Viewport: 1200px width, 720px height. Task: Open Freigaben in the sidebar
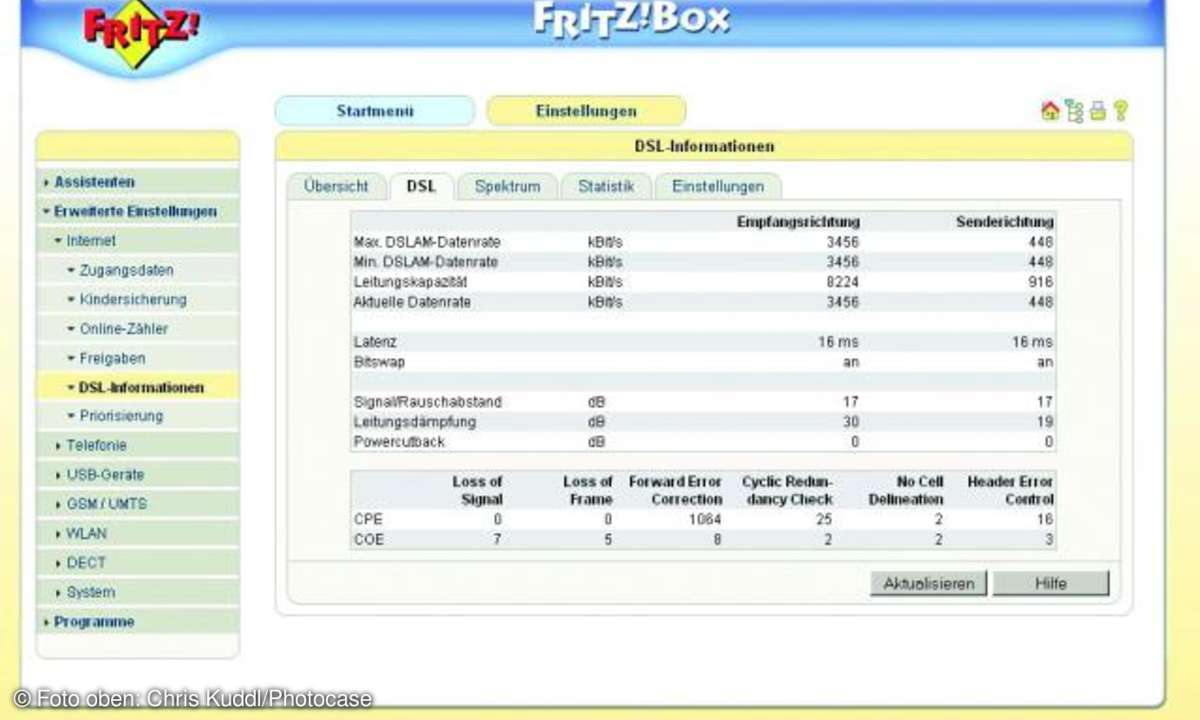point(139,358)
